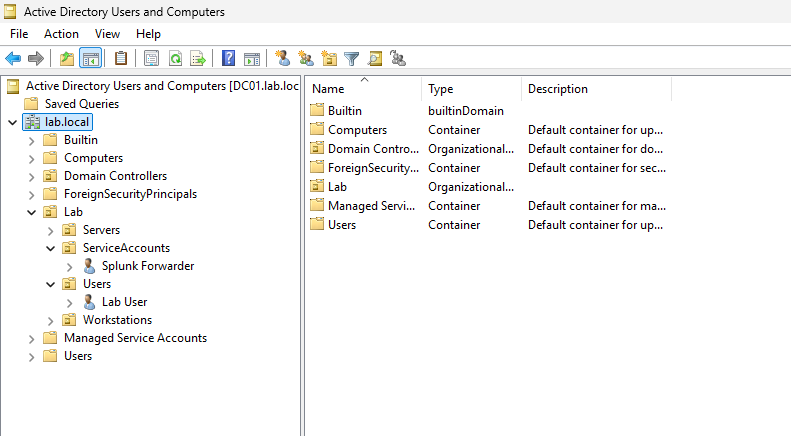
Task: Click the Export List toolbar icon
Action: coord(198,59)
